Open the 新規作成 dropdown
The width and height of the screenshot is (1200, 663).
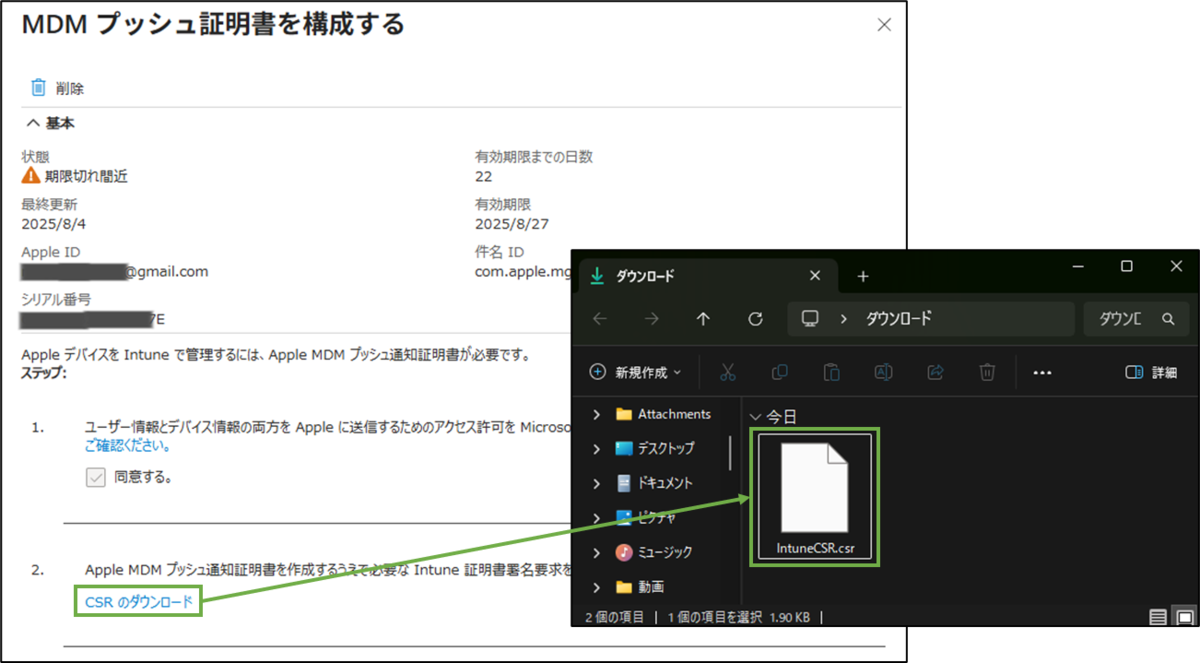click(x=636, y=372)
